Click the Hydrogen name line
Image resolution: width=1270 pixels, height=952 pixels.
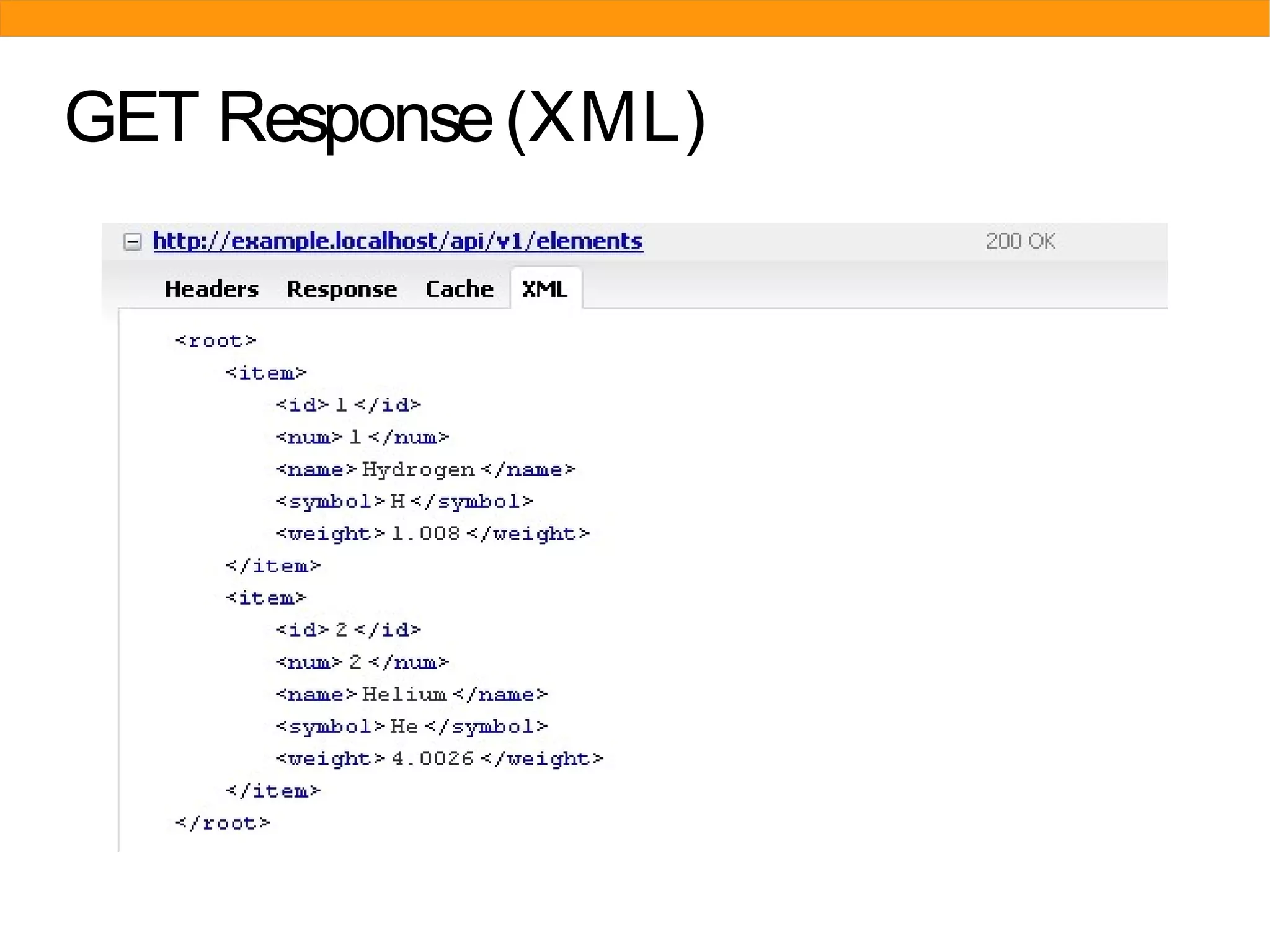coord(425,469)
